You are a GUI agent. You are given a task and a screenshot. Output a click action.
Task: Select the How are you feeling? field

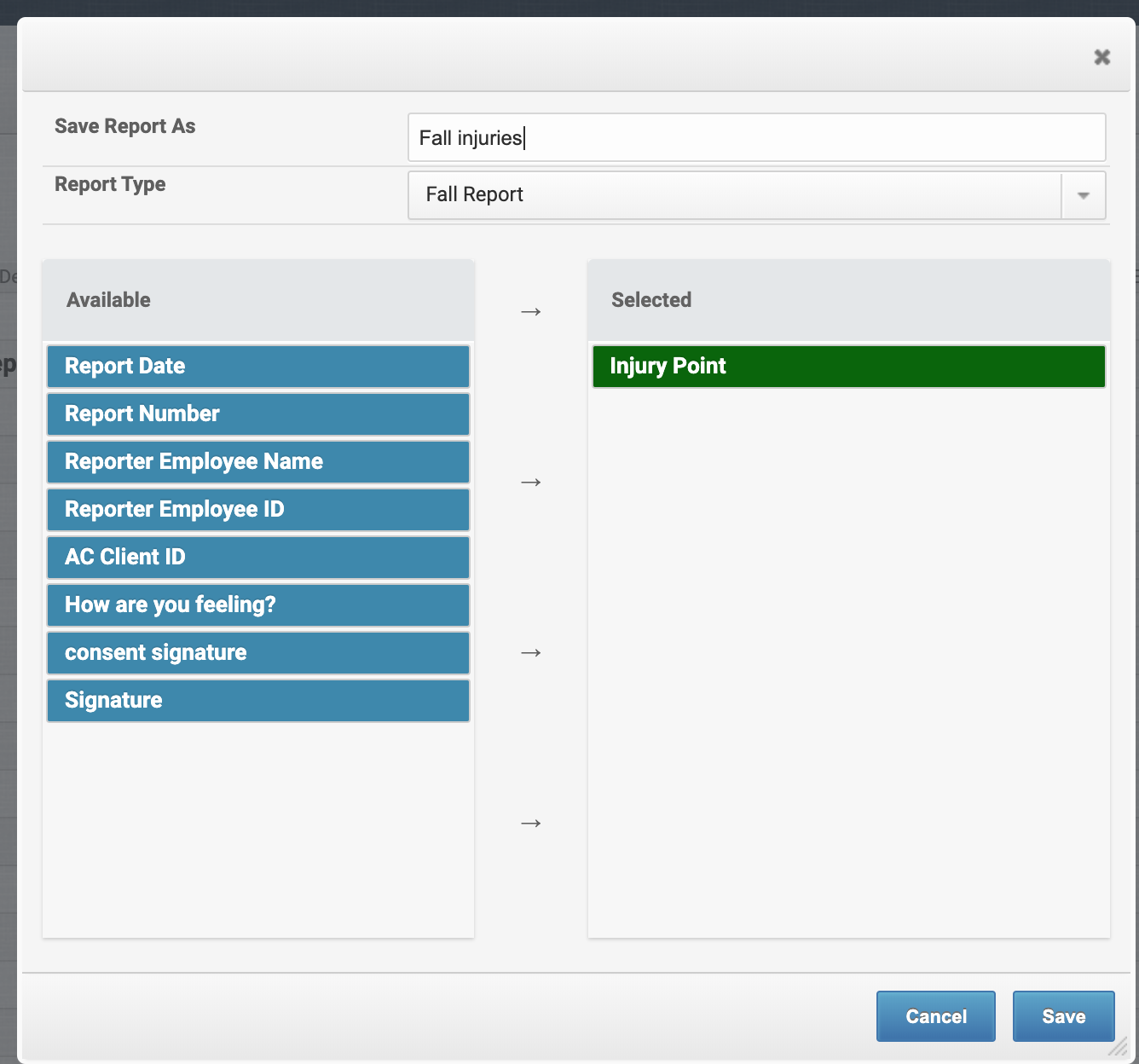tap(257, 605)
